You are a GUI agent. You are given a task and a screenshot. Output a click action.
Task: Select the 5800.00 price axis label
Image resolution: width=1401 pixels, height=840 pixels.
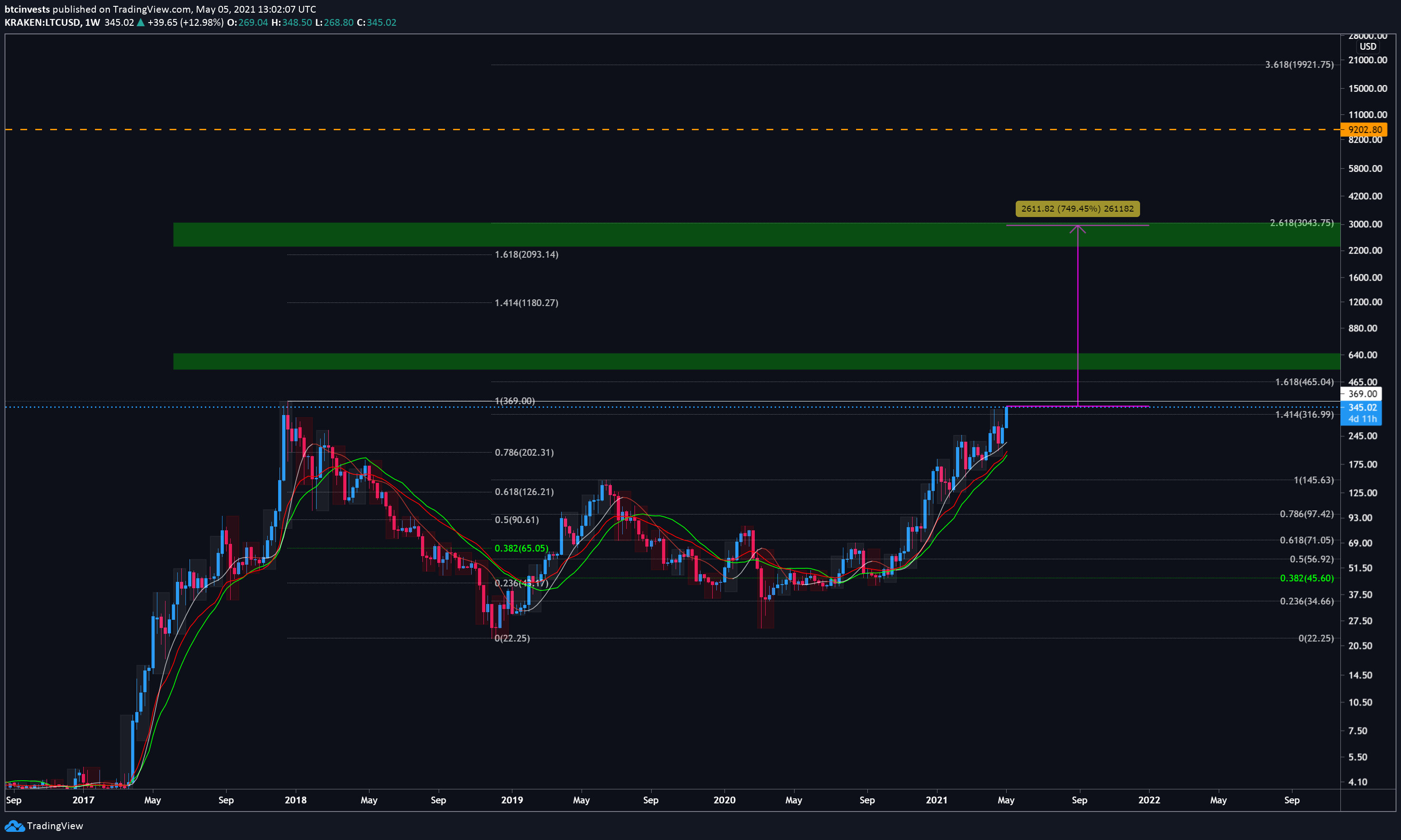click(x=1365, y=169)
